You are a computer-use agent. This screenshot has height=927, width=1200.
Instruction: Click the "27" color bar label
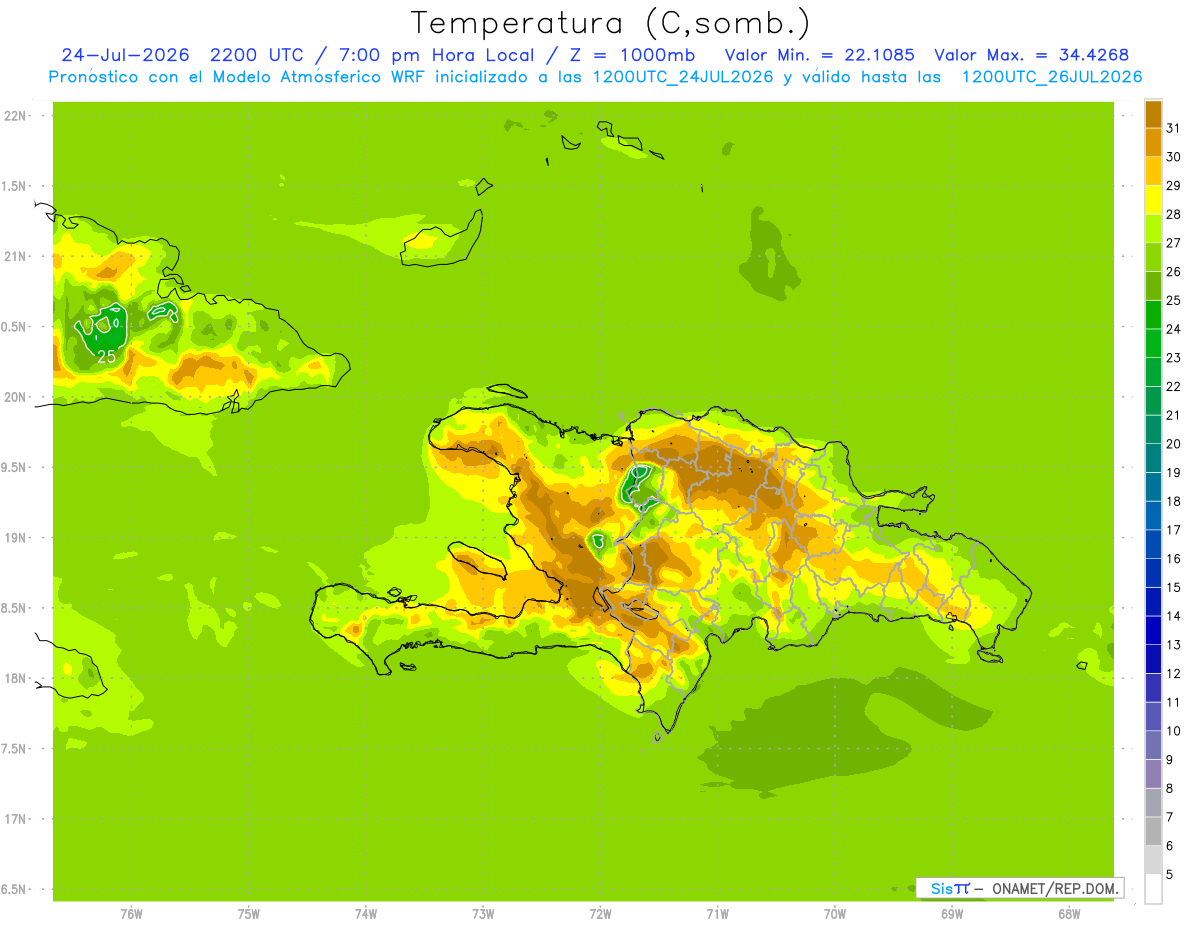pyautogui.click(x=1173, y=243)
